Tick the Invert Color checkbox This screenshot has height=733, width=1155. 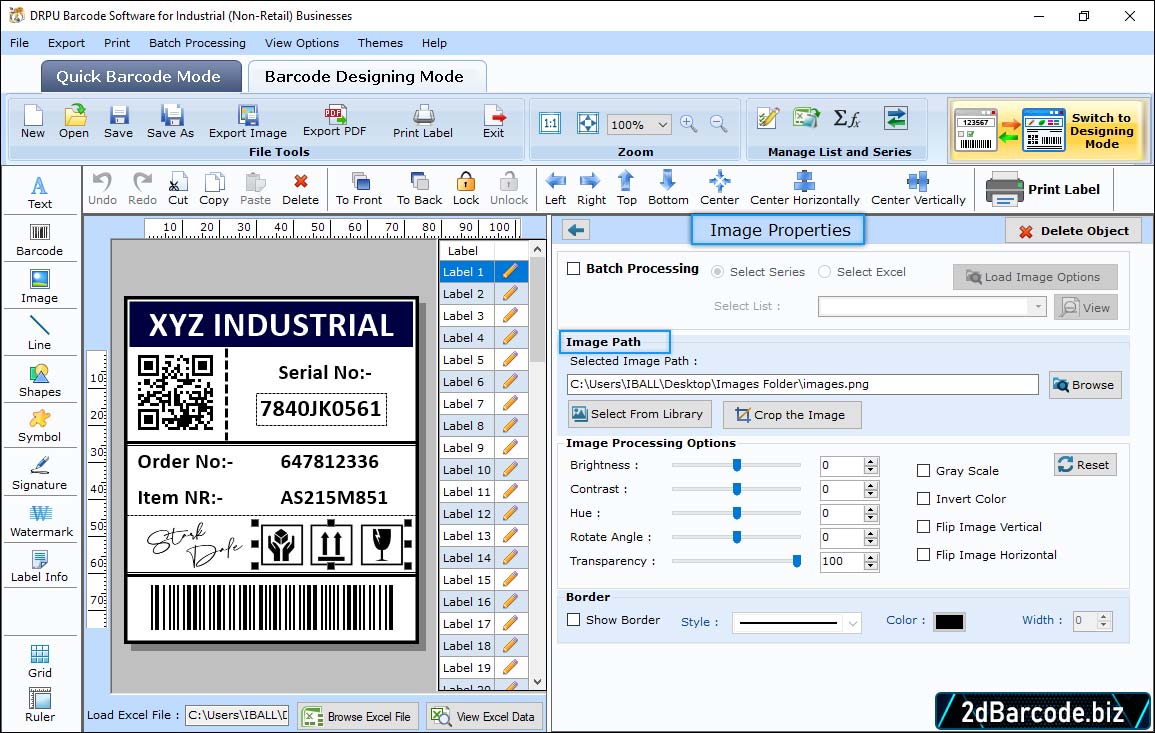(x=923, y=499)
